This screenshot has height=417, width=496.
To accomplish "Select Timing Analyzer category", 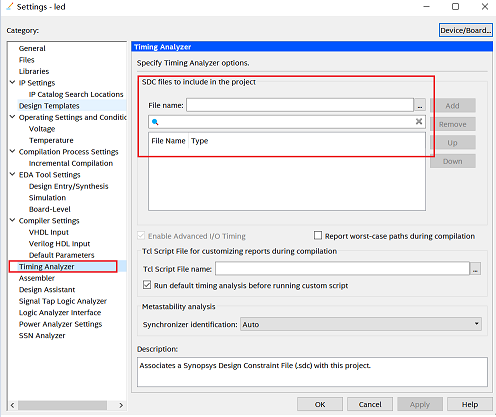I will 46,267.
